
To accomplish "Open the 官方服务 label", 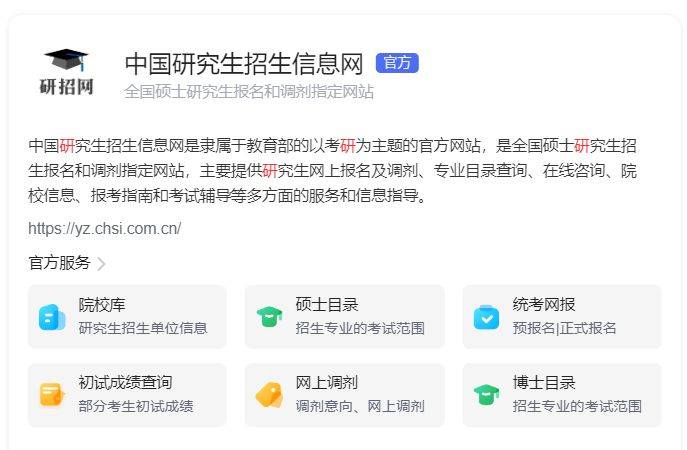I will [60, 263].
